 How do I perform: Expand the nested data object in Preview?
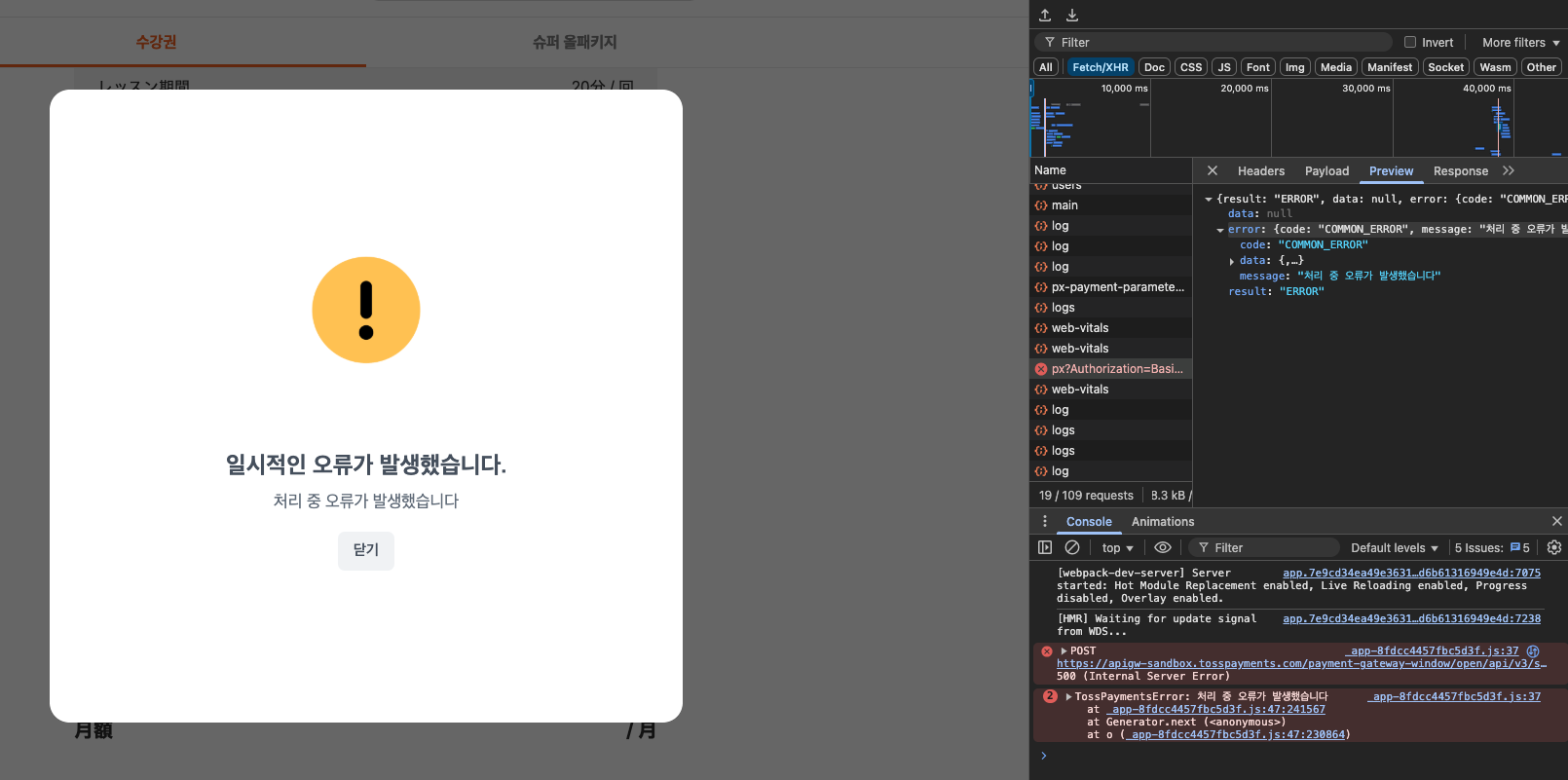click(1232, 261)
